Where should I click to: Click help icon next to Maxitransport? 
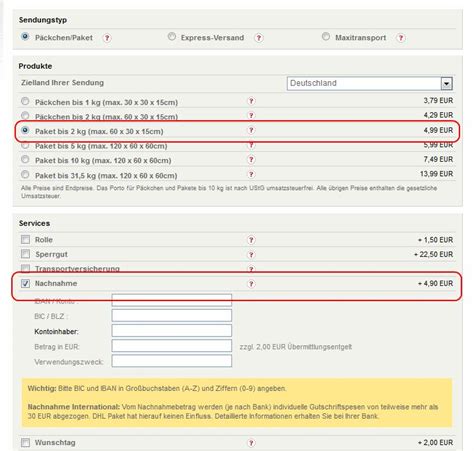(x=401, y=38)
